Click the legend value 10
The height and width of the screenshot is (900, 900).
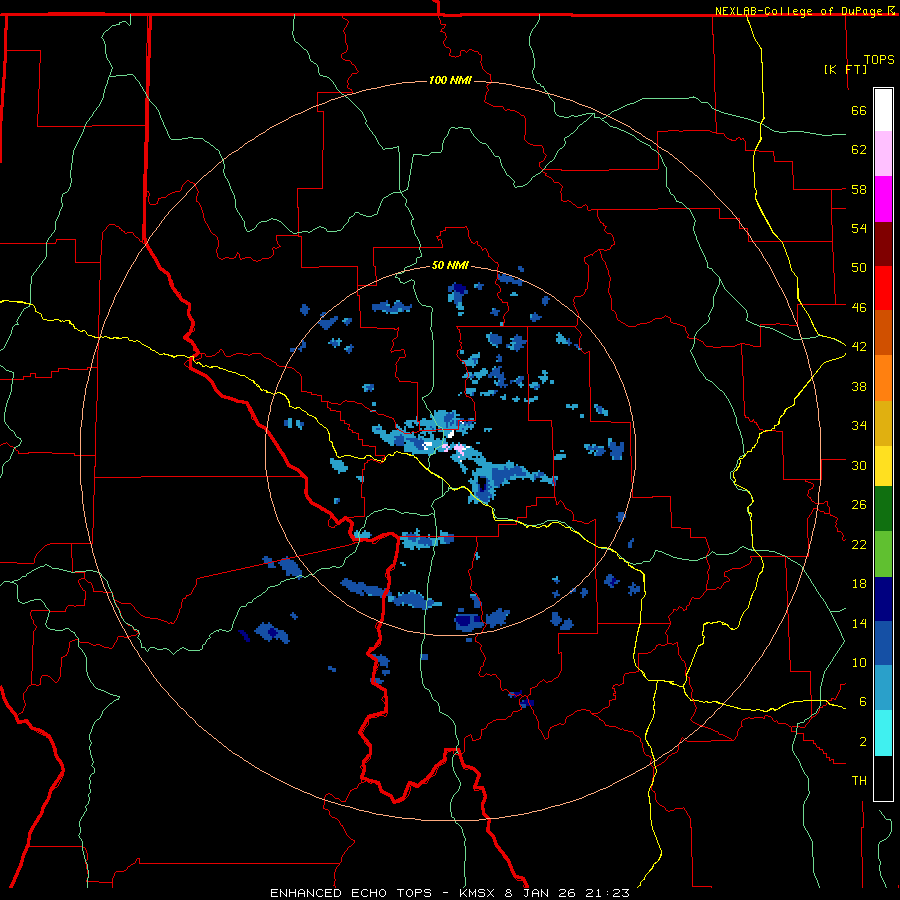click(859, 663)
